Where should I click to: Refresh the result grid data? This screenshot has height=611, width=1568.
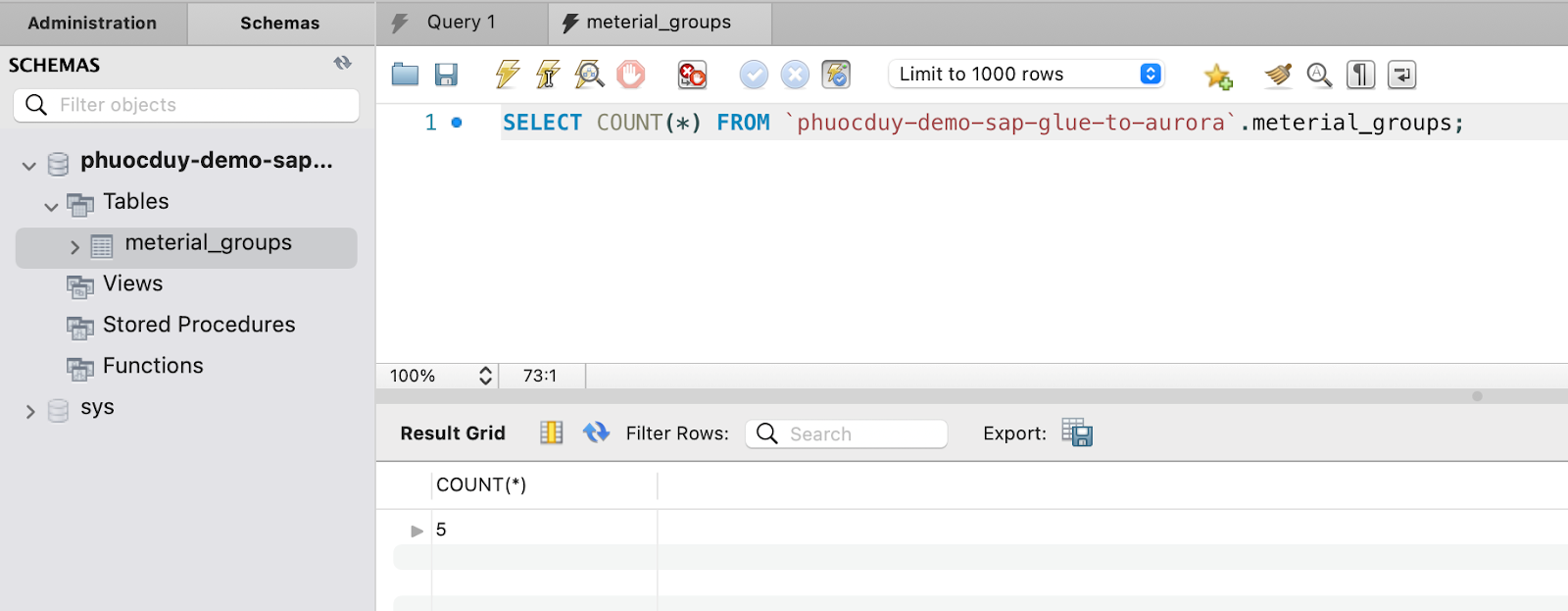pyautogui.click(x=596, y=433)
